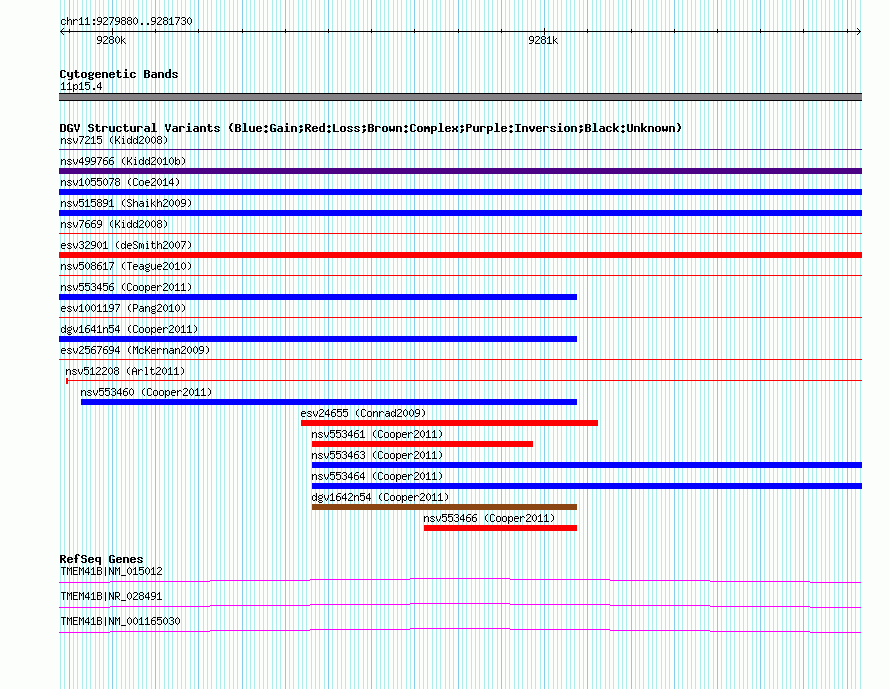Select nsv553466 (Cooper2011) label
This screenshot has width=890, height=689.
489,518
